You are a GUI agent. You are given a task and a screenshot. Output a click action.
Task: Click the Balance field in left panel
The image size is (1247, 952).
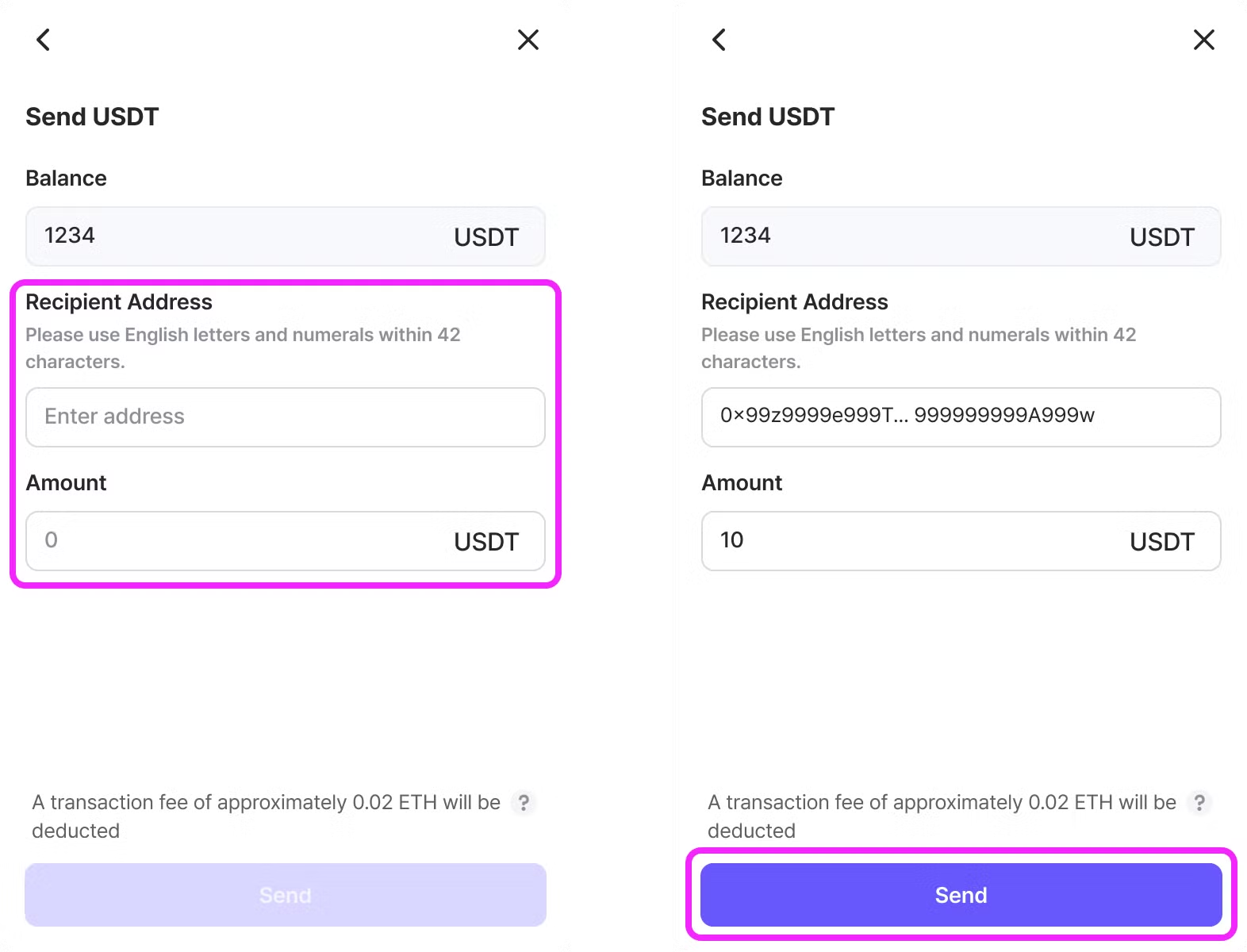(238, 236)
